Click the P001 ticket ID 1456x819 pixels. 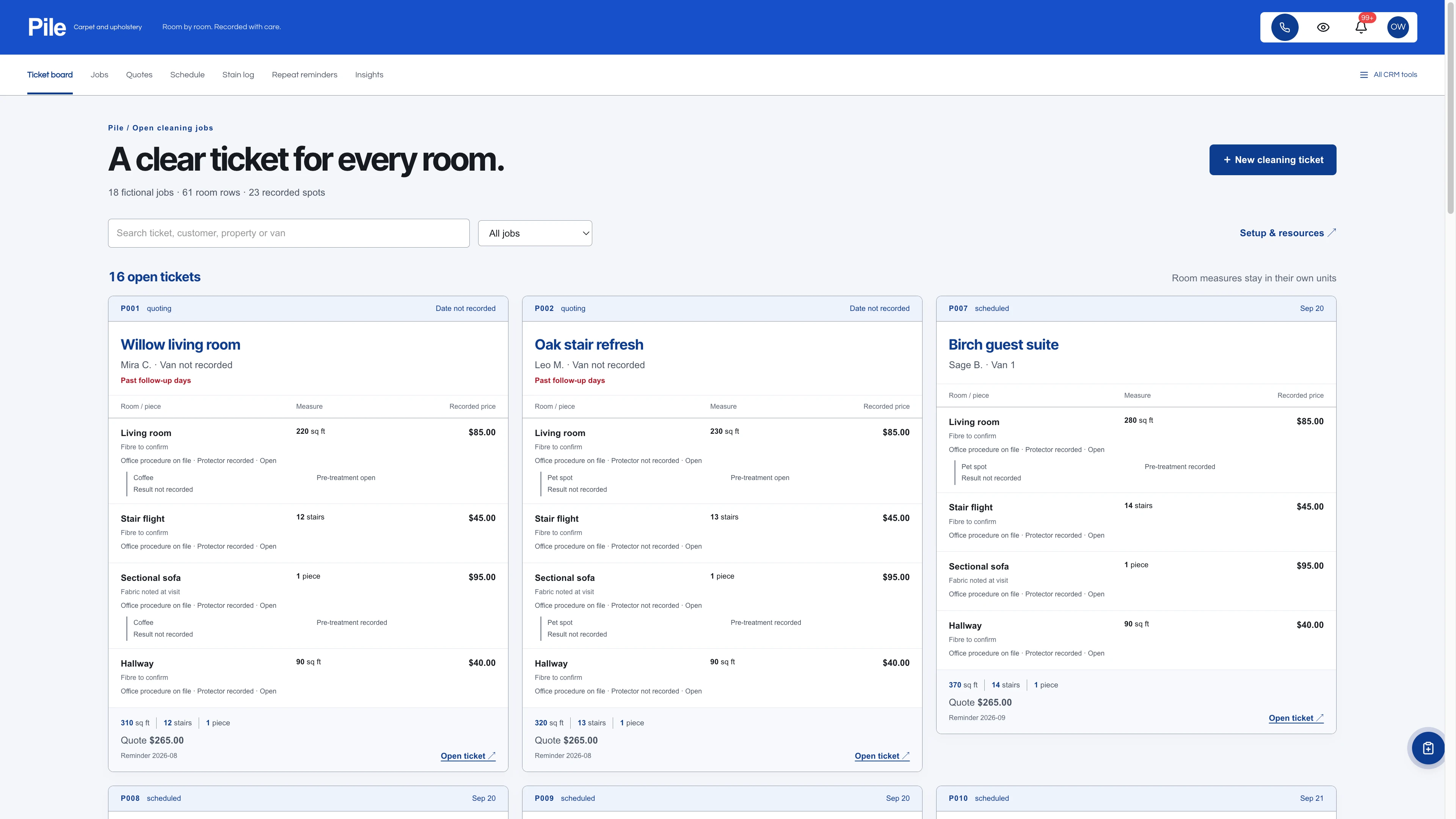130,309
